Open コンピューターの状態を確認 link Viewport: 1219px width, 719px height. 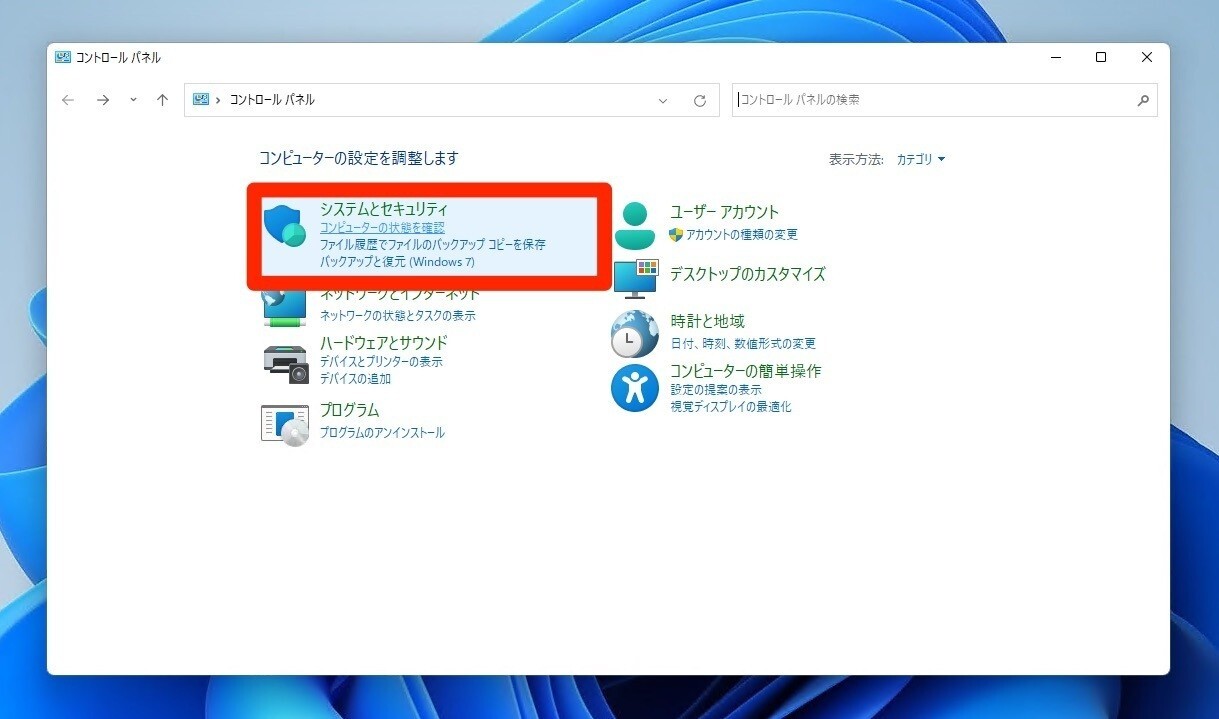382,228
